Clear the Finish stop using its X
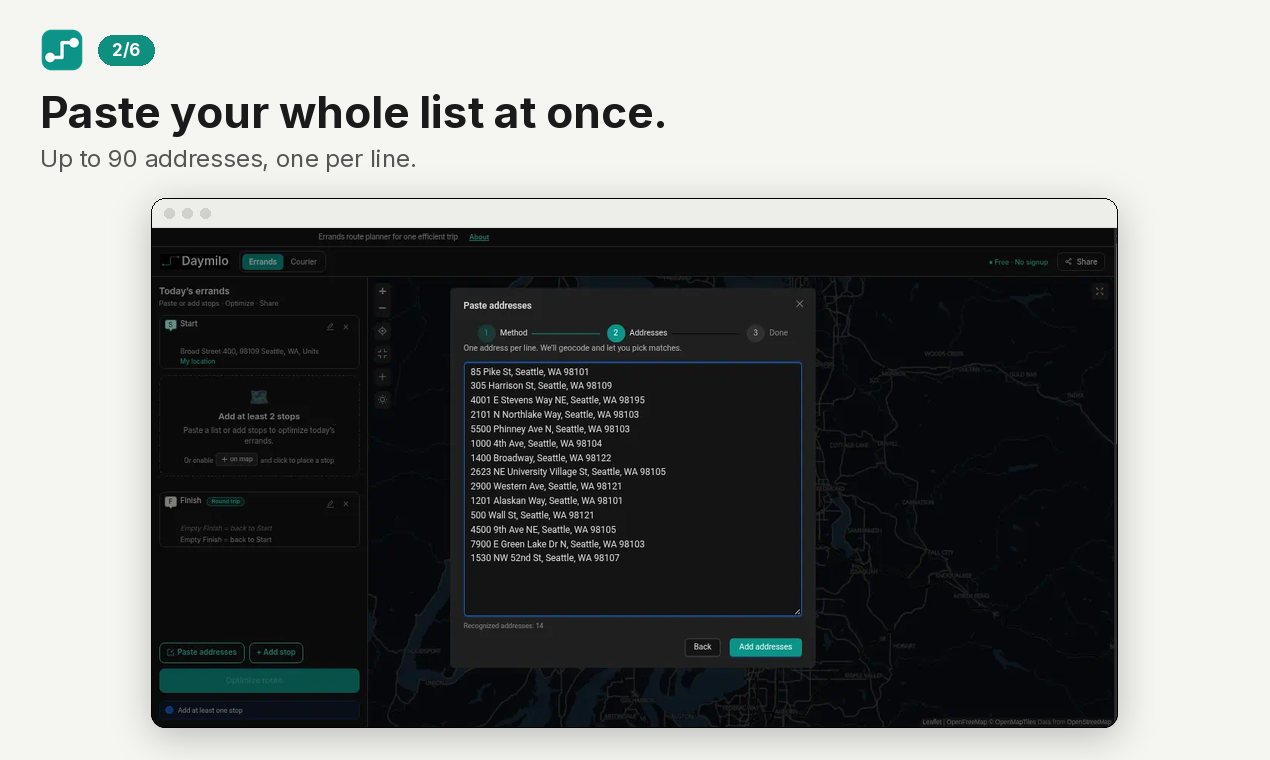The image size is (1270, 760). point(346,504)
